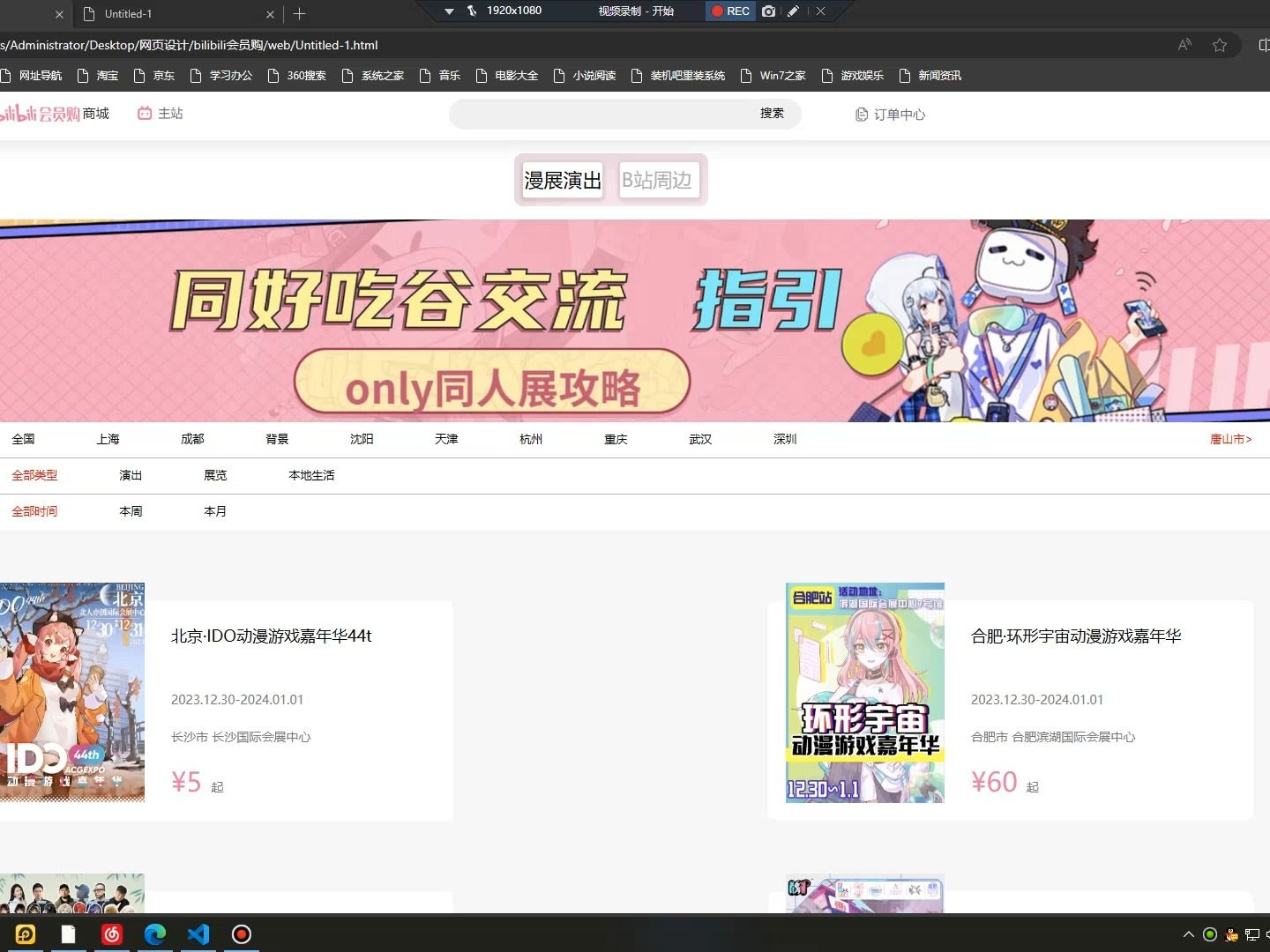Add this page to favorites with star icon

pyautogui.click(x=1220, y=45)
